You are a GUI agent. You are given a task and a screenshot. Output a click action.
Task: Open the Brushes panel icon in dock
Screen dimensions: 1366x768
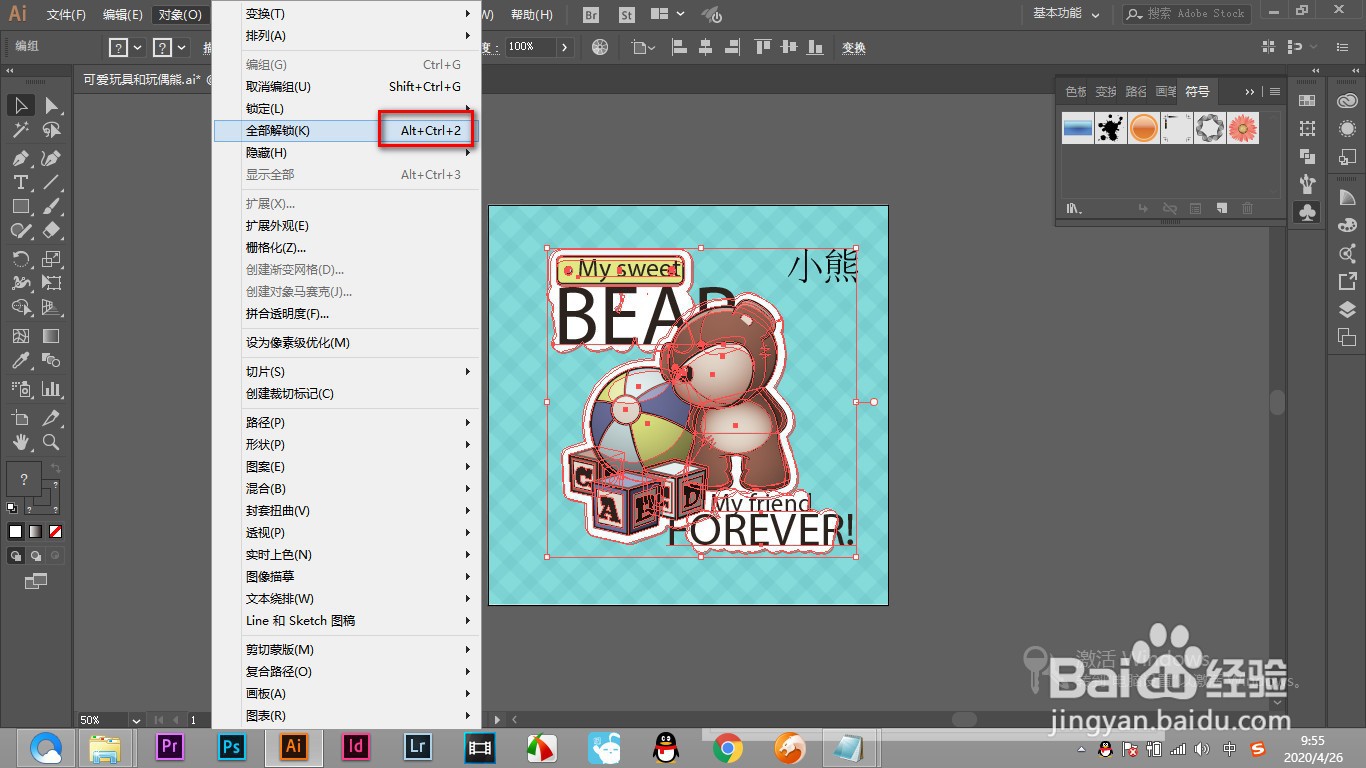[x=1307, y=184]
